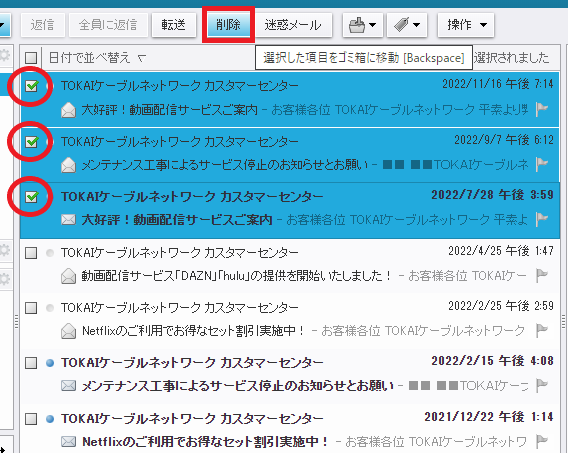568x453 pixels.
Task: Click envelope icon of DAZN hulu message
Action: tap(68, 276)
